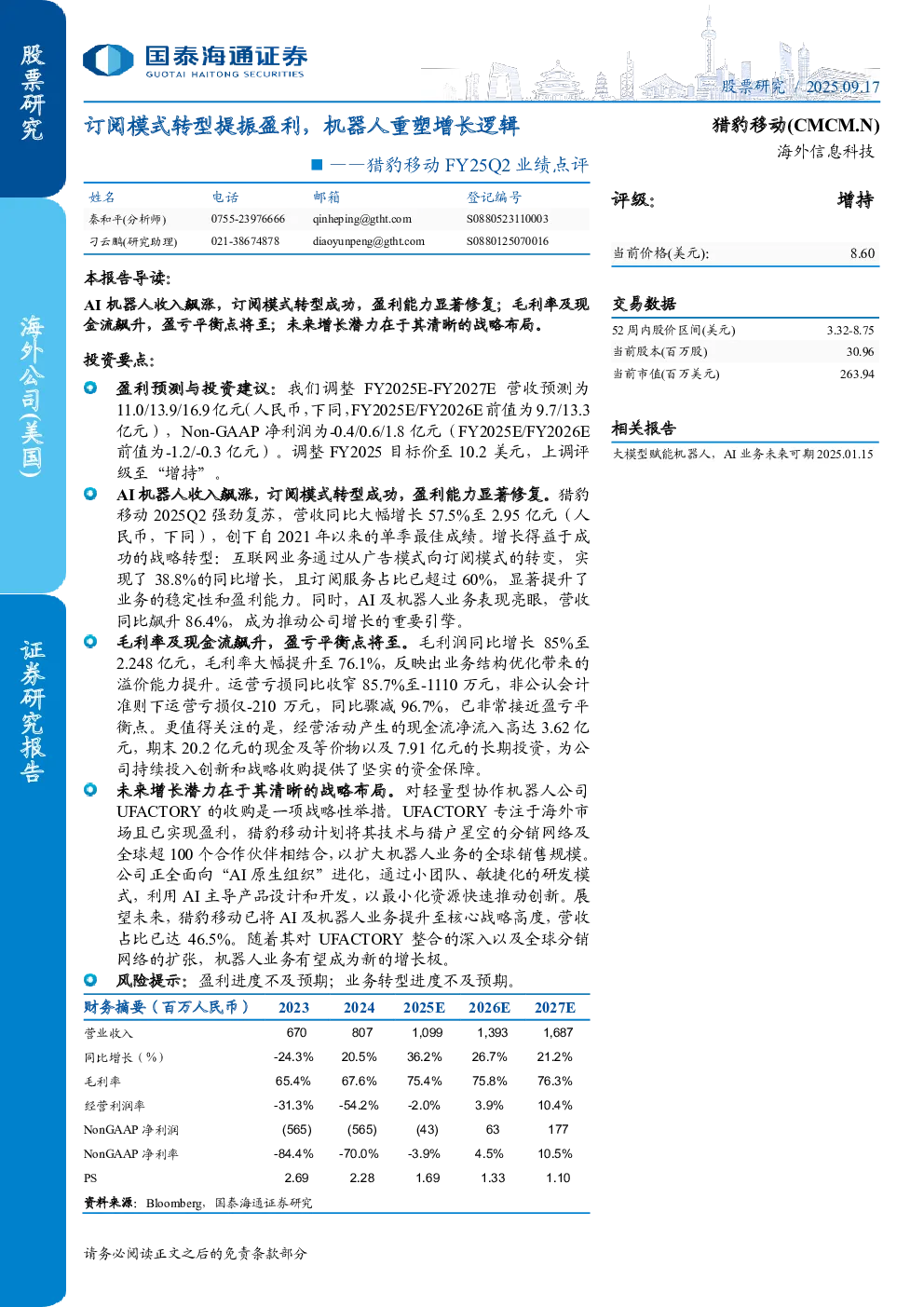Click the current price value 8.60
This screenshot has height=1307, width=924.
(863, 253)
